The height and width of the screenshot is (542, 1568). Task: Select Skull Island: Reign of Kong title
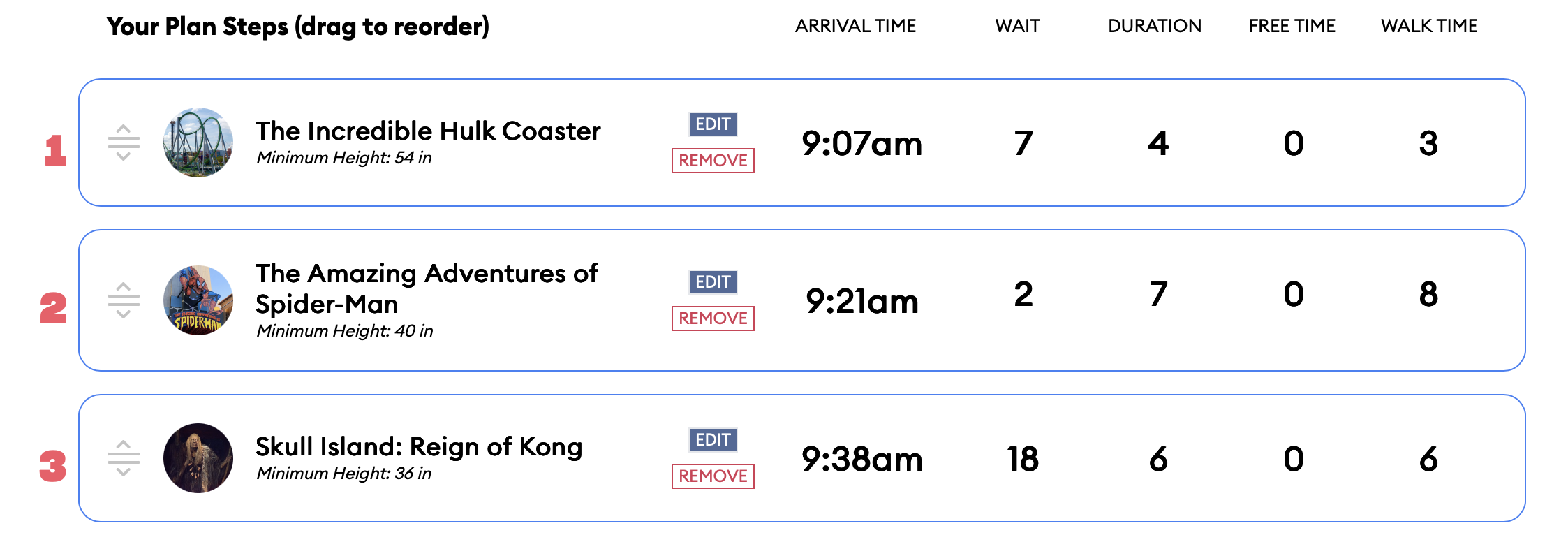coord(419,447)
